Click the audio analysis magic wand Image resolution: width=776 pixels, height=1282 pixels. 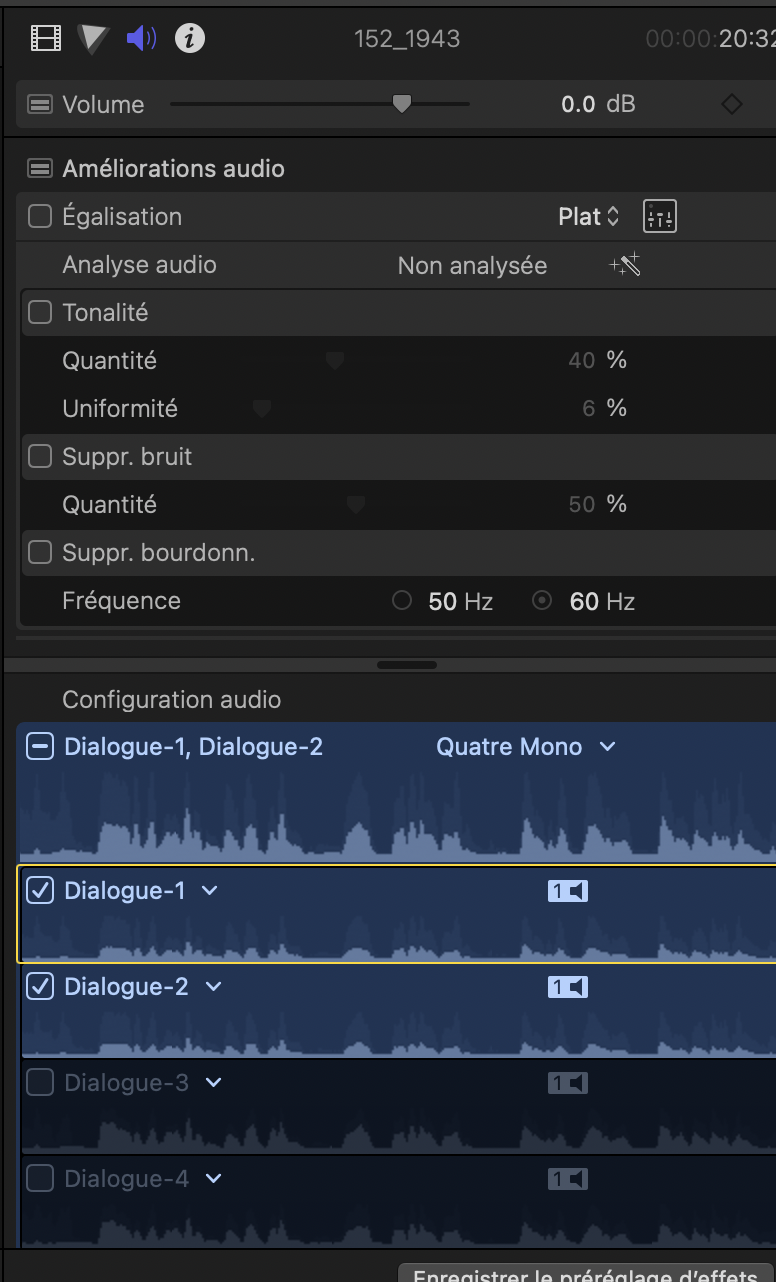[x=625, y=265]
